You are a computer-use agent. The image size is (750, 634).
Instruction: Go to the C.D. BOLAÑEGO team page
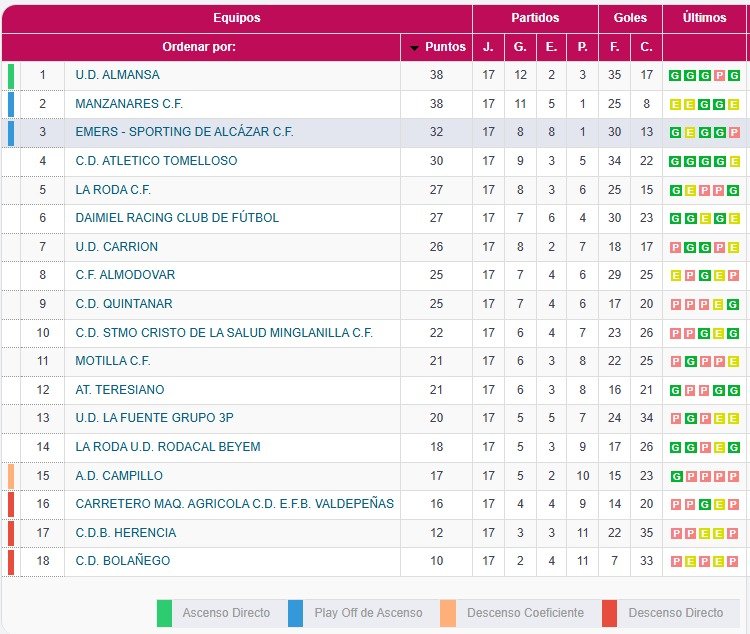click(x=123, y=561)
